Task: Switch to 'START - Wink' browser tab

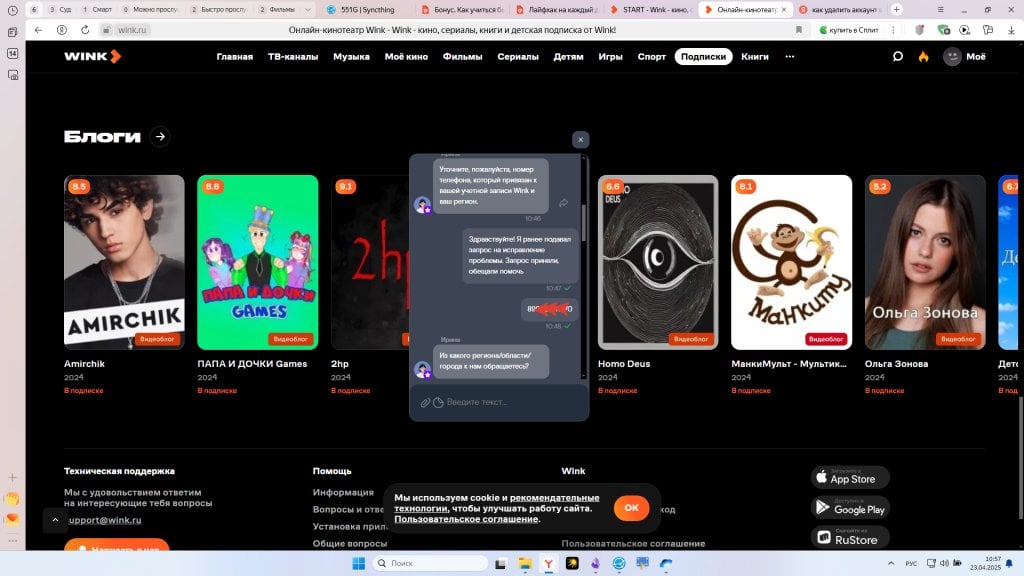Action: 650,10
